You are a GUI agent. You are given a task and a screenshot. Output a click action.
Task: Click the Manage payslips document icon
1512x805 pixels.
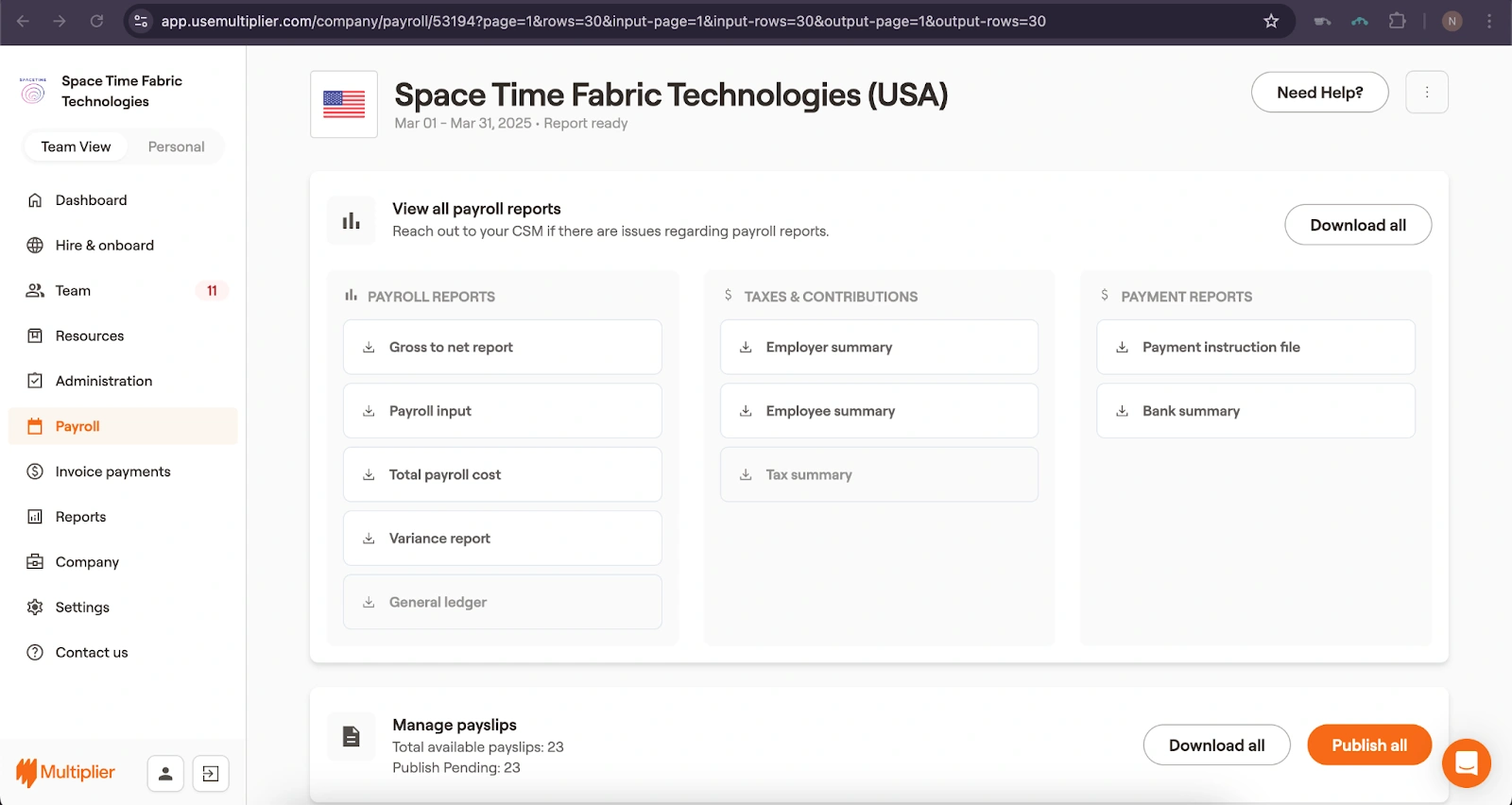point(351,737)
